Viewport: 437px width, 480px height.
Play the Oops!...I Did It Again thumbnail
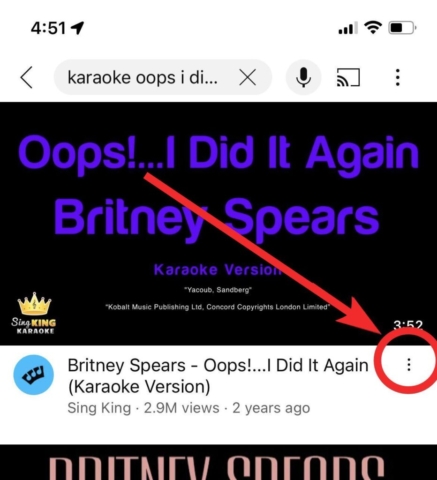(x=218, y=223)
